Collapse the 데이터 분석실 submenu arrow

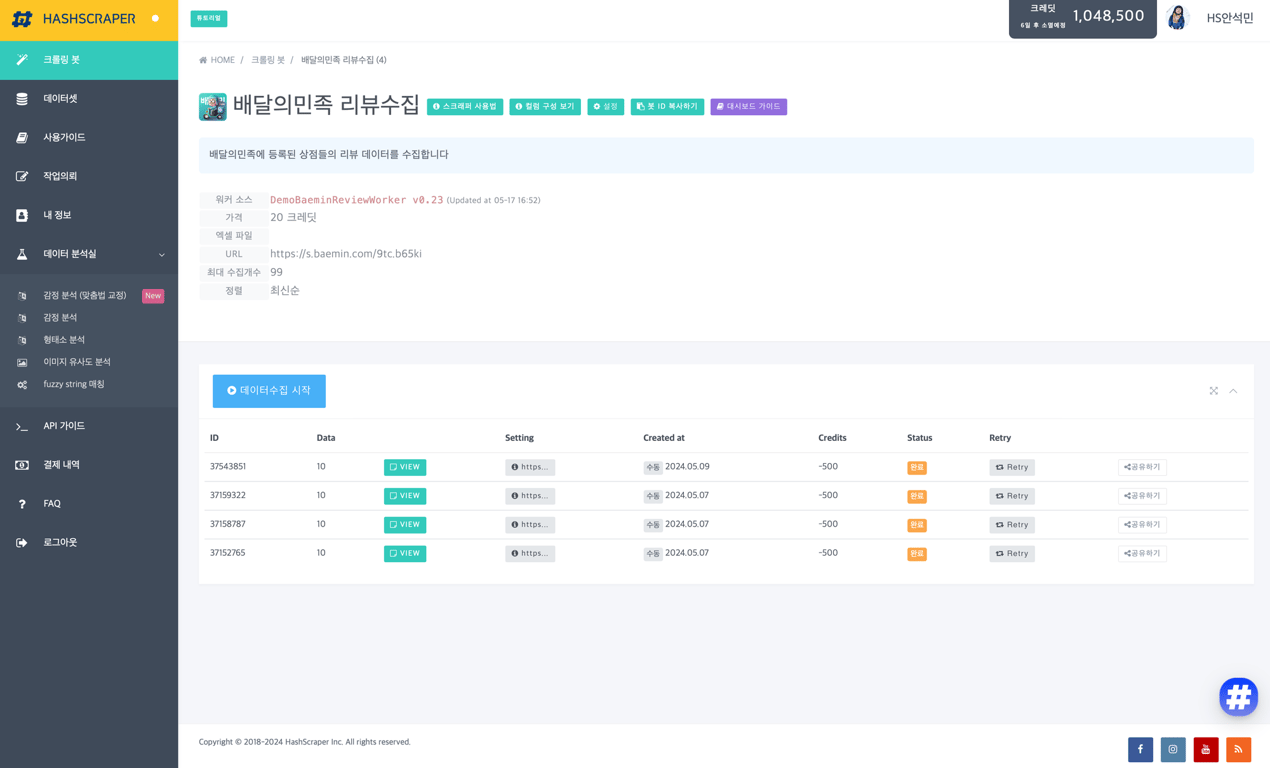tap(162, 255)
